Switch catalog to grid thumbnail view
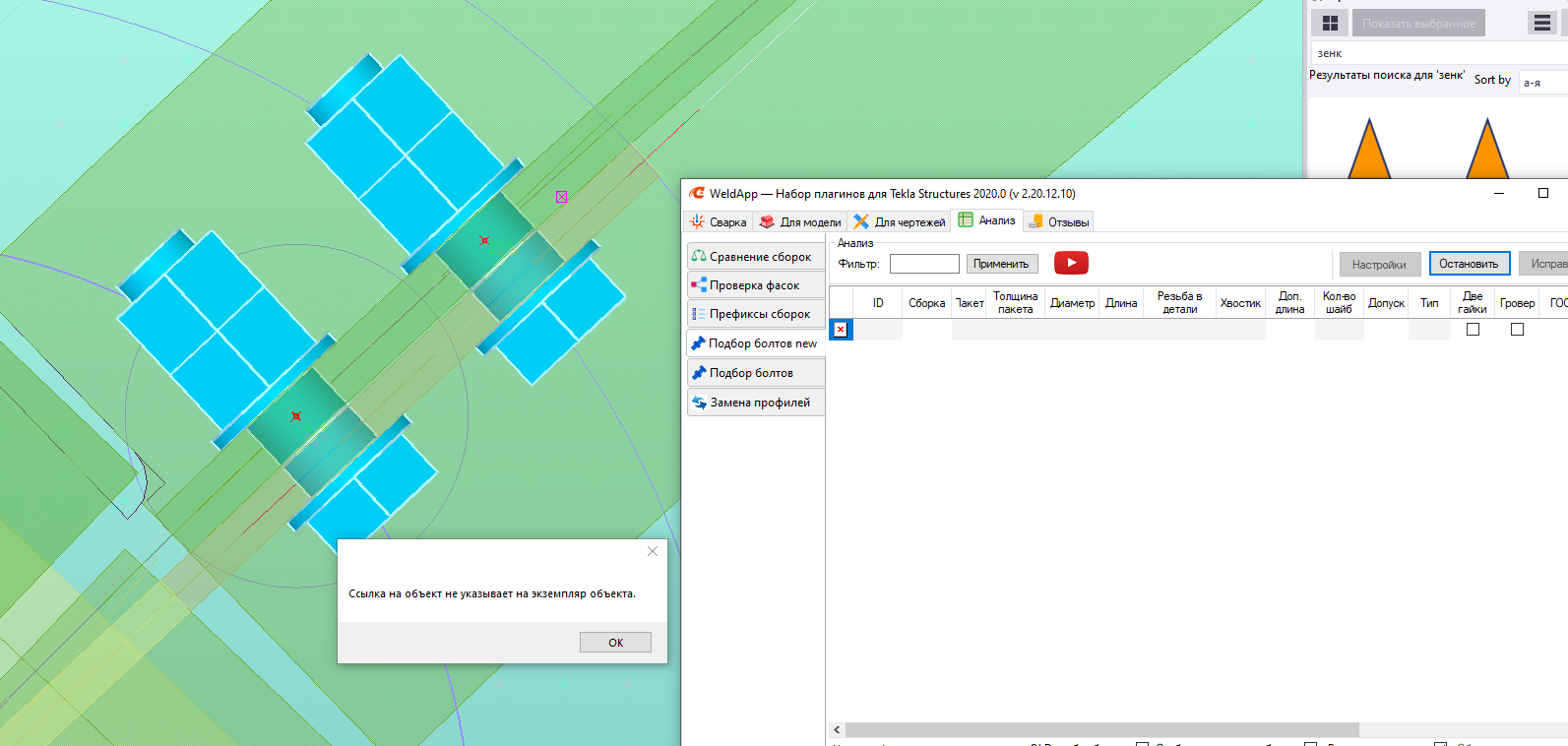Screen dimensions: 1568x746 coord(1330,23)
